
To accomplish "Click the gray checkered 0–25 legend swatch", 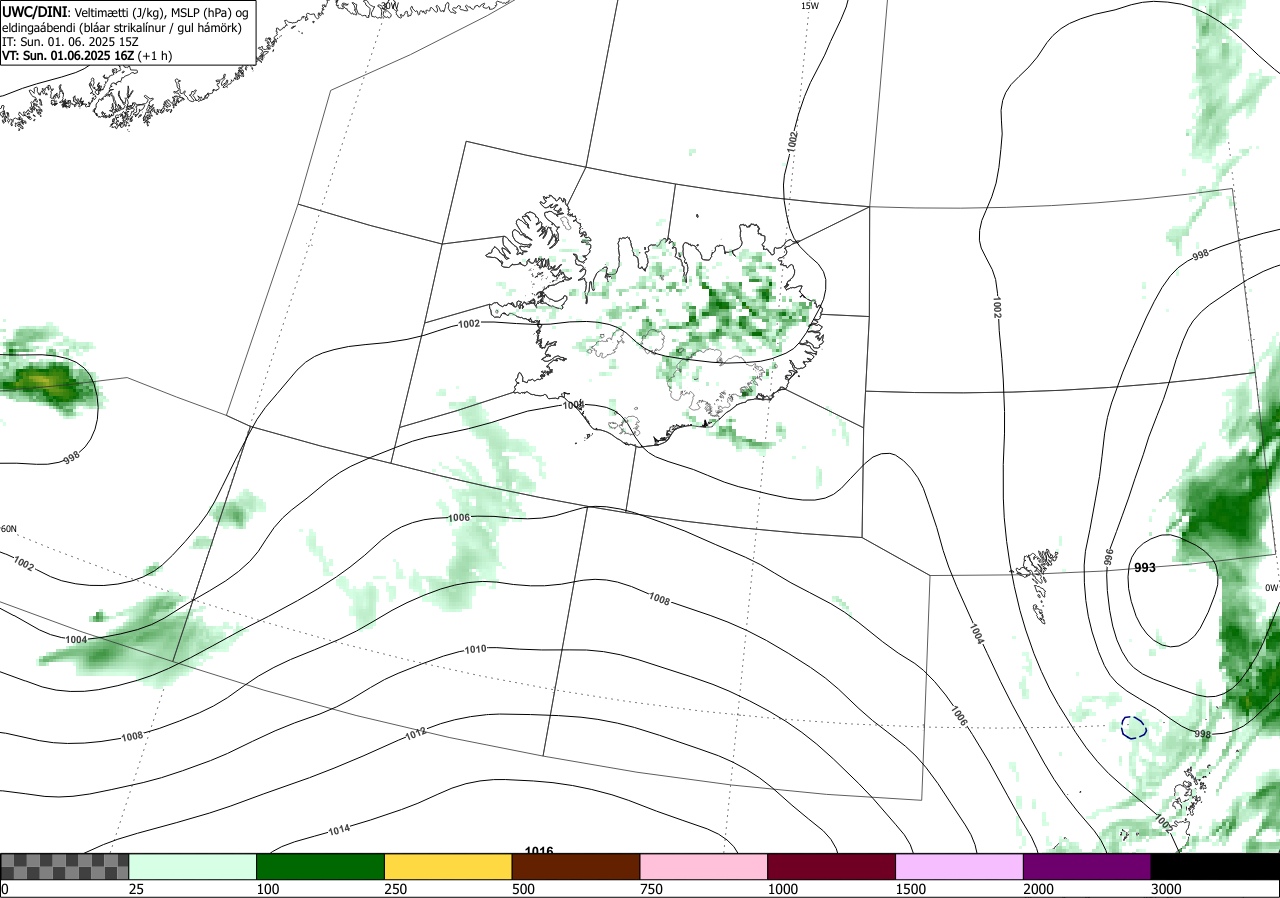I will (65, 866).
